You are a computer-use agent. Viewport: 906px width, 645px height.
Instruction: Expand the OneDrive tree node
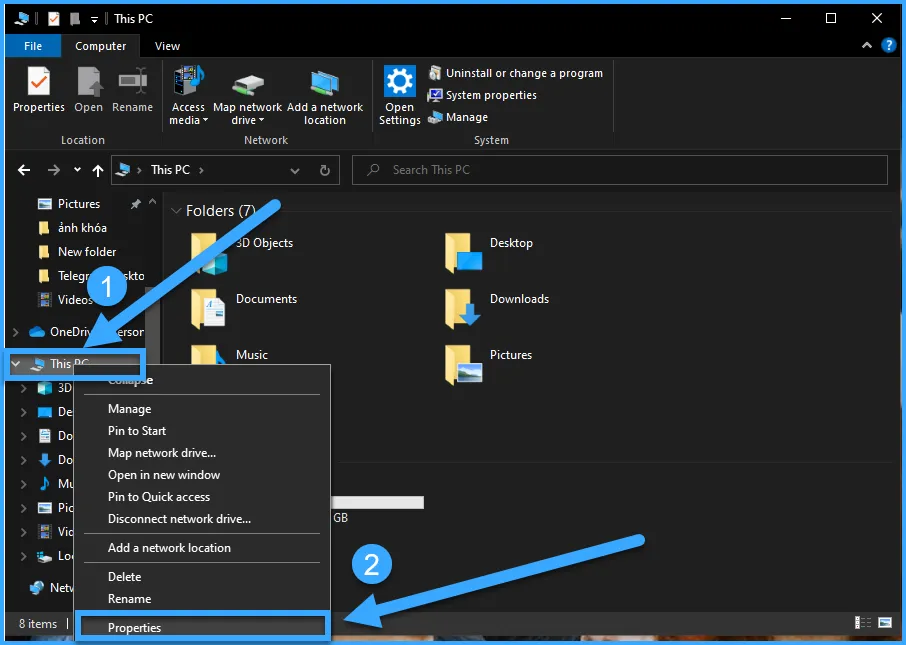pyautogui.click(x=15, y=332)
